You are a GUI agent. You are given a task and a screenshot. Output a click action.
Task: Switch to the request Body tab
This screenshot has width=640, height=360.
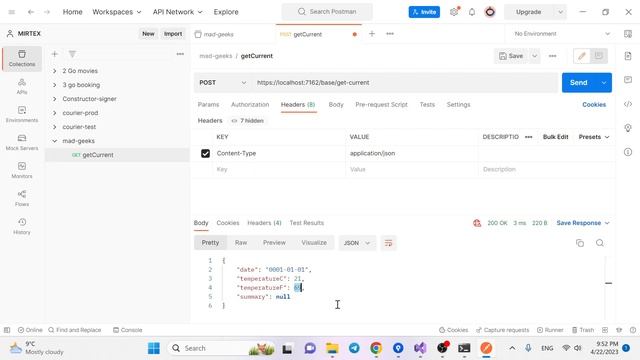pos(336,105)
